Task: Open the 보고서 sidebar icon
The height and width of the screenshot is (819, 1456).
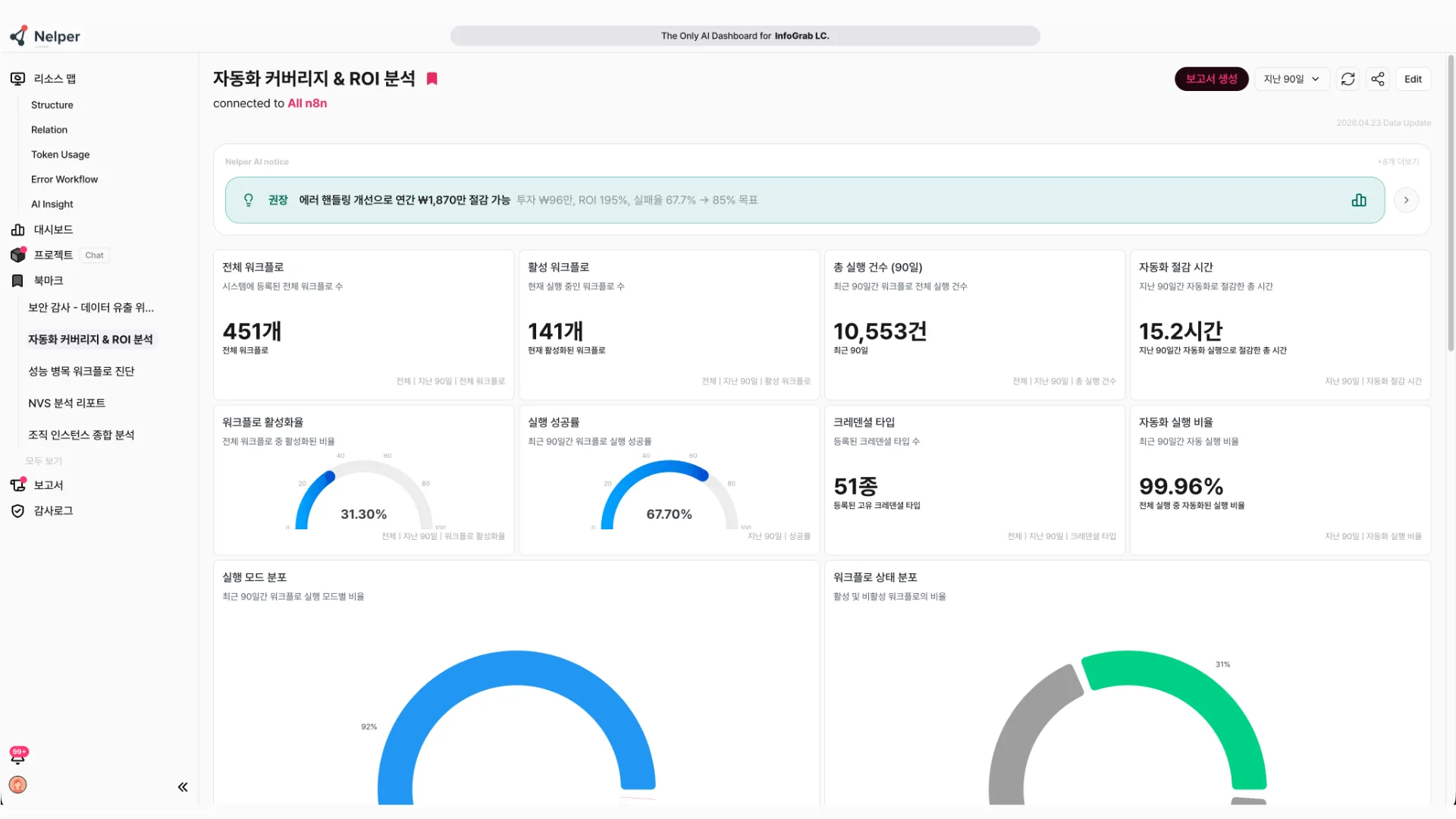Action: coord(17,485)
